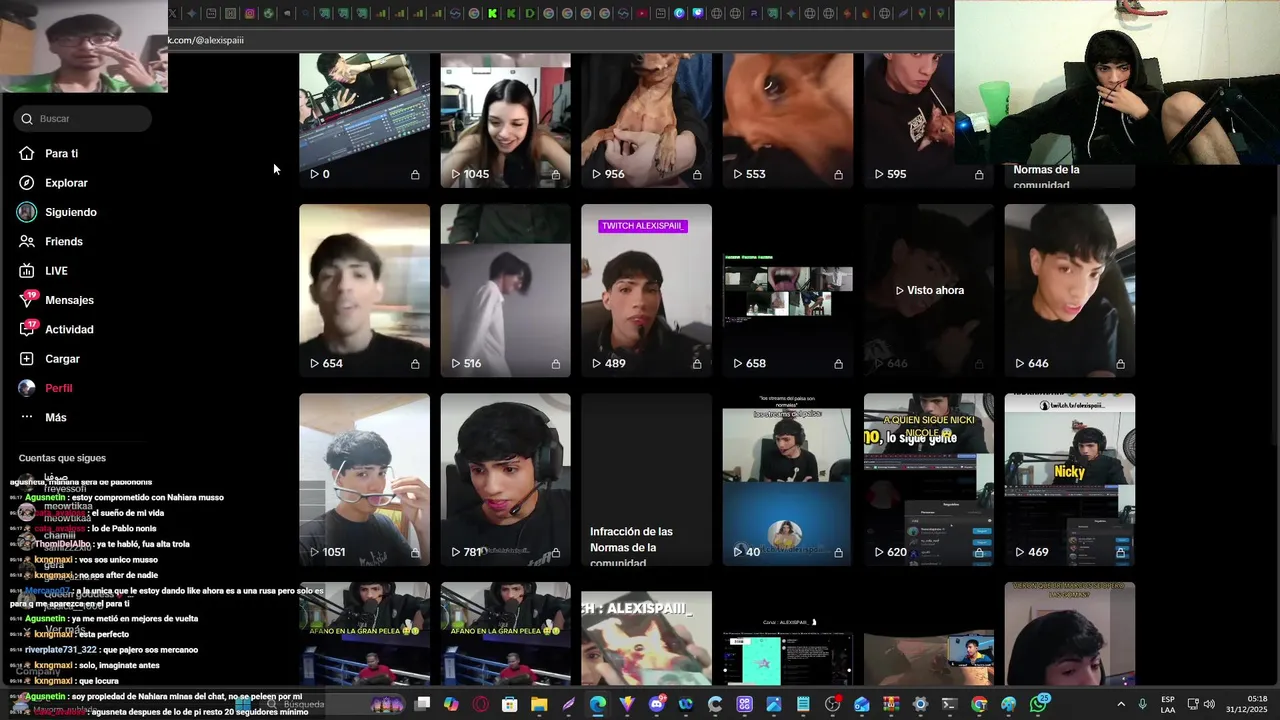Click microphone icon in system tray
This screenshot has height=720, width=1280.
[x=1142, y=704]
